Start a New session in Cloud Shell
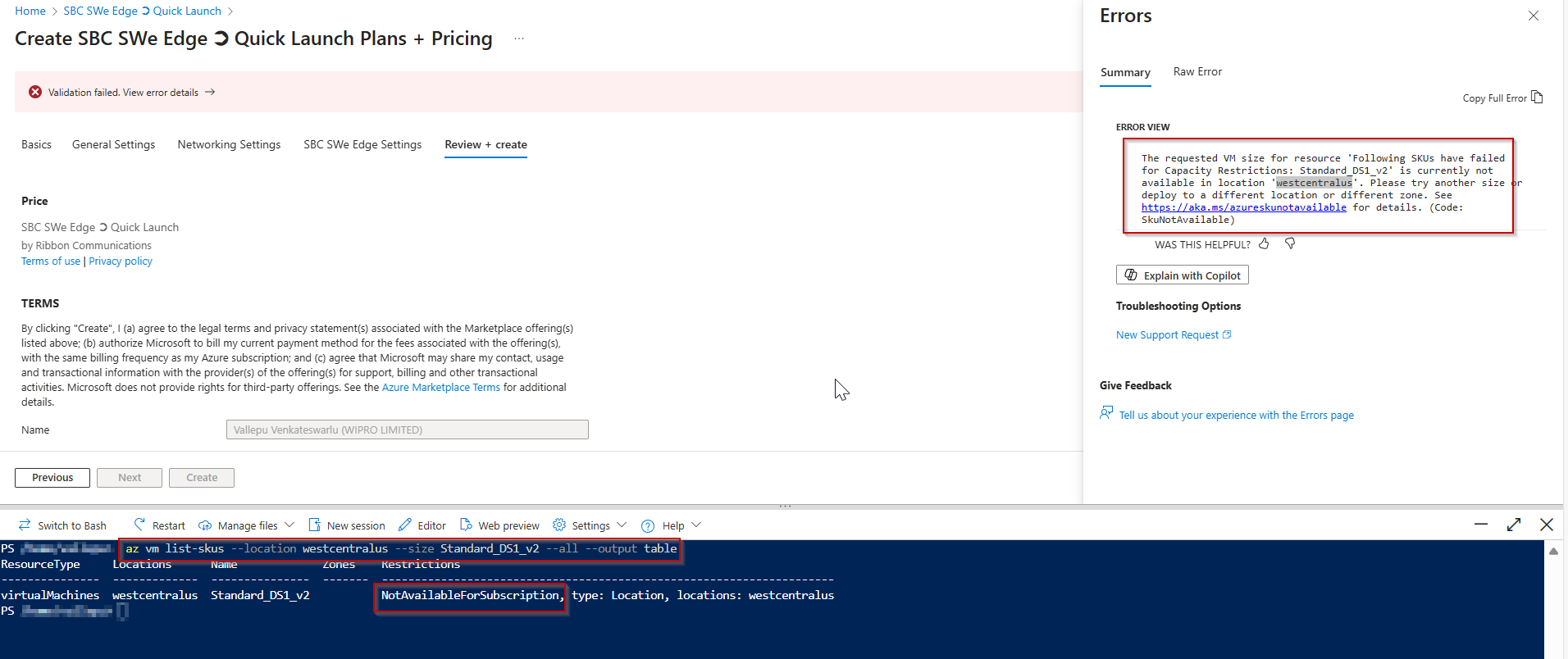The image size is (1568, 659). pyautogui.click(x=347, y=525)
